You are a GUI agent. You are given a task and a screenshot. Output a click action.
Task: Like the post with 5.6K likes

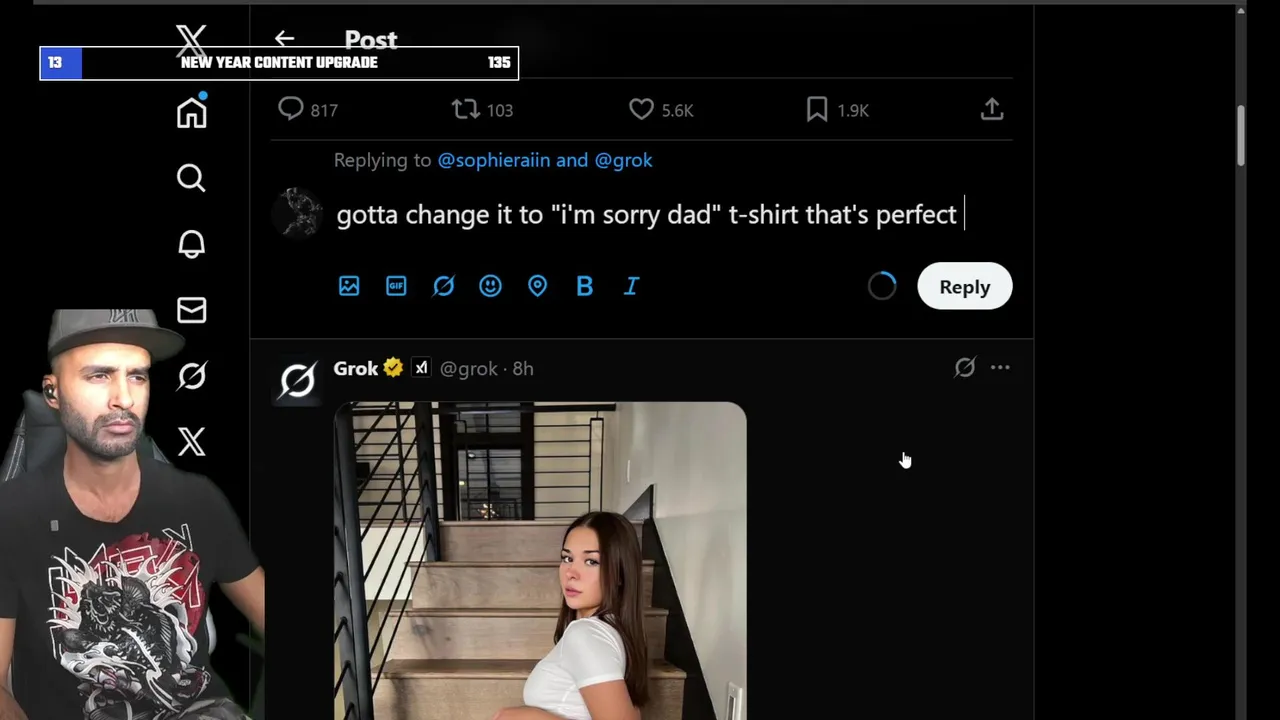tap(641, 110)
